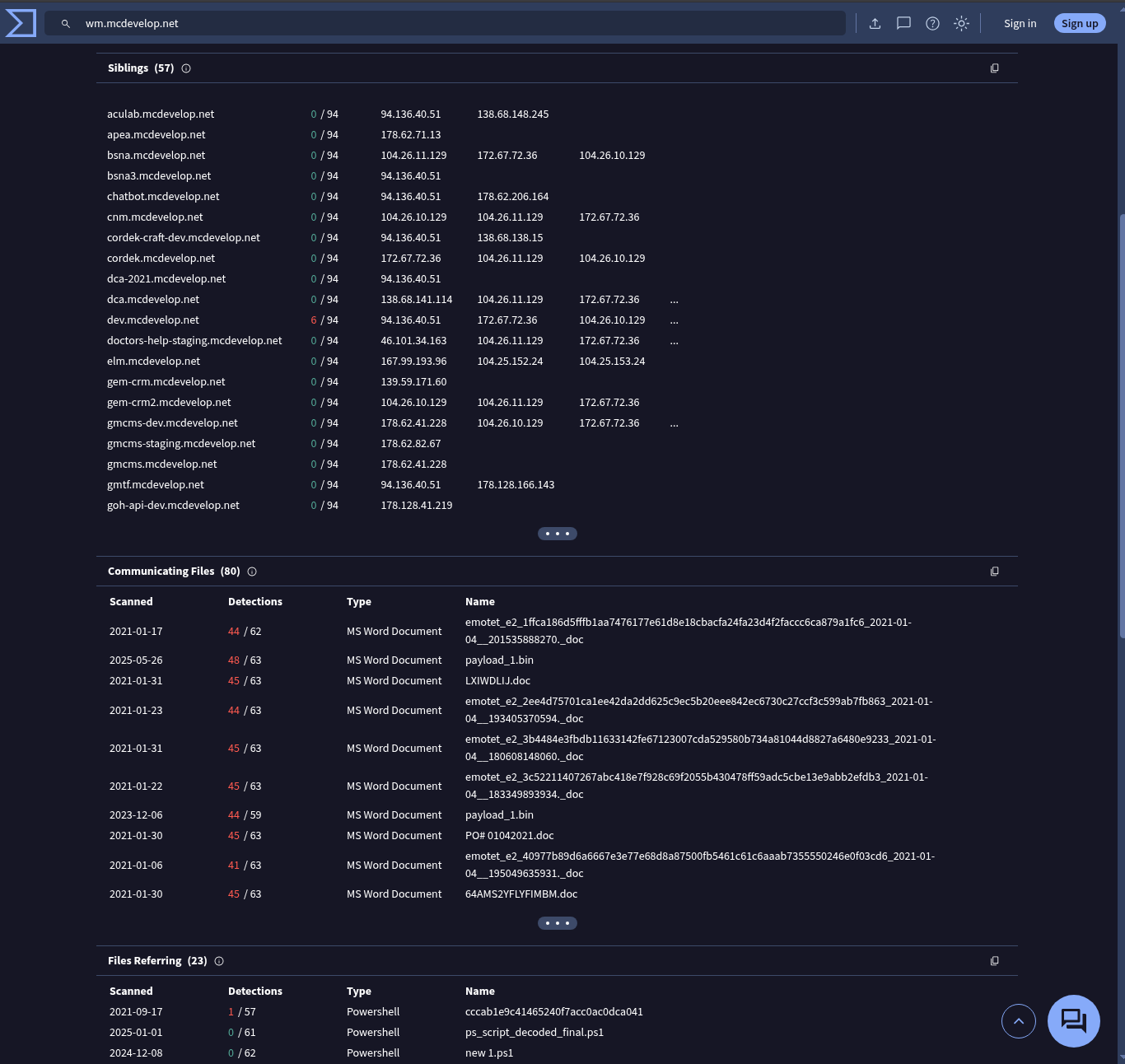The image size is (1125, 1064).
Task: Show the Communicating Files info icon
Action: tap(252, 572)
